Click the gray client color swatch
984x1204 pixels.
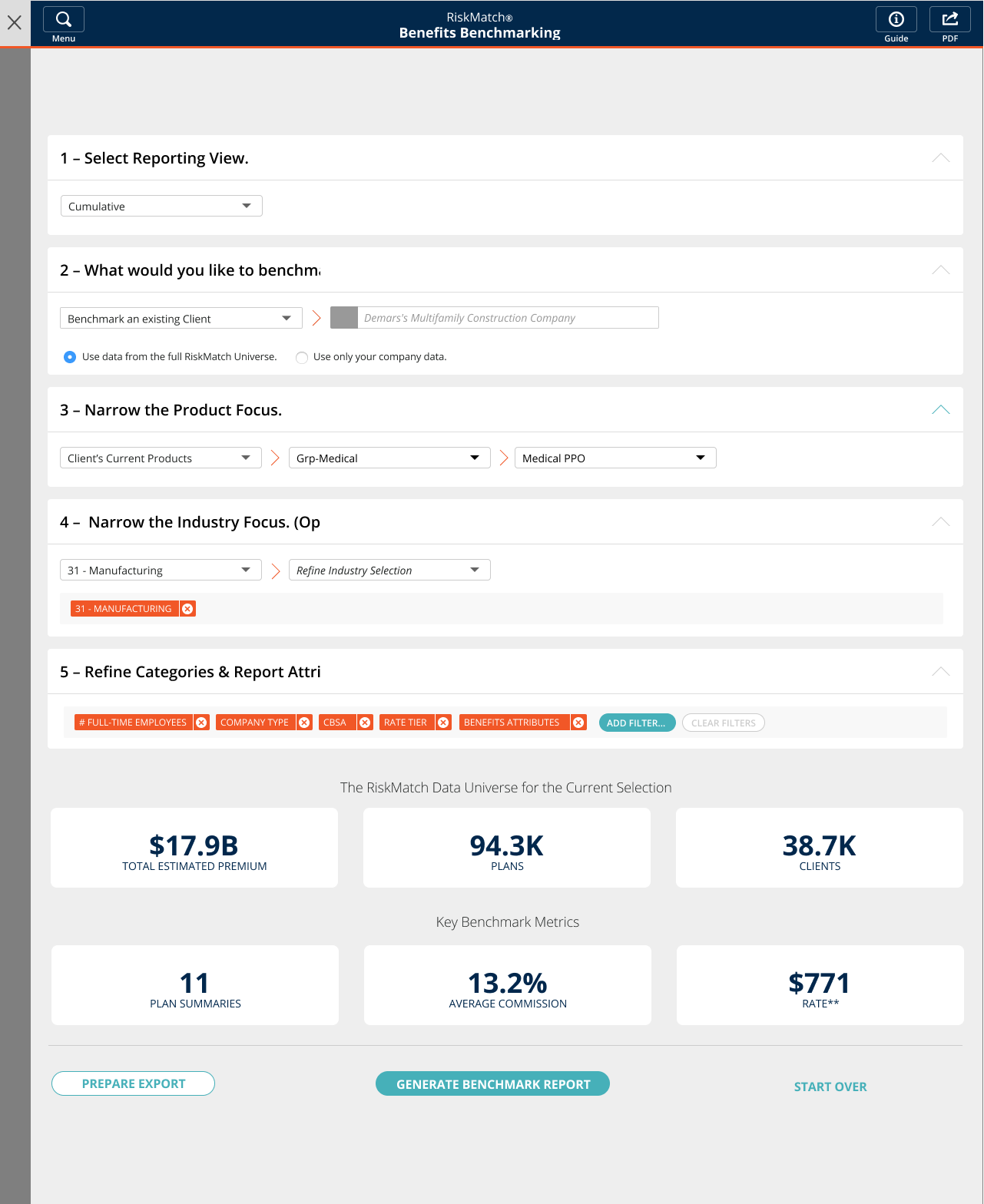pyautogui.click(x=344, y=318)
